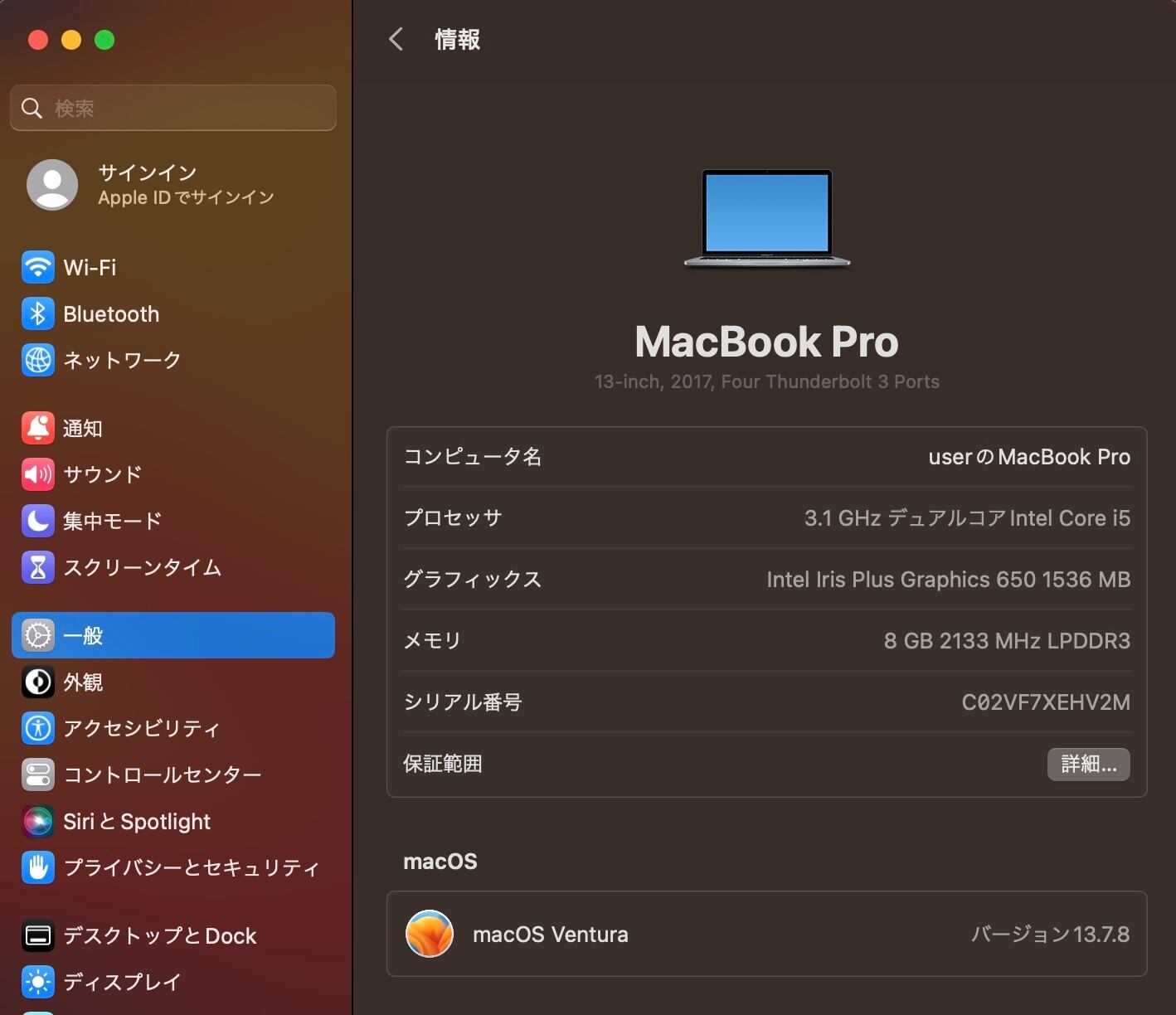Viewport: 1176px width, 1015px height.
Task: Open the 集中モード moon icon
Action: coord(38,521)
